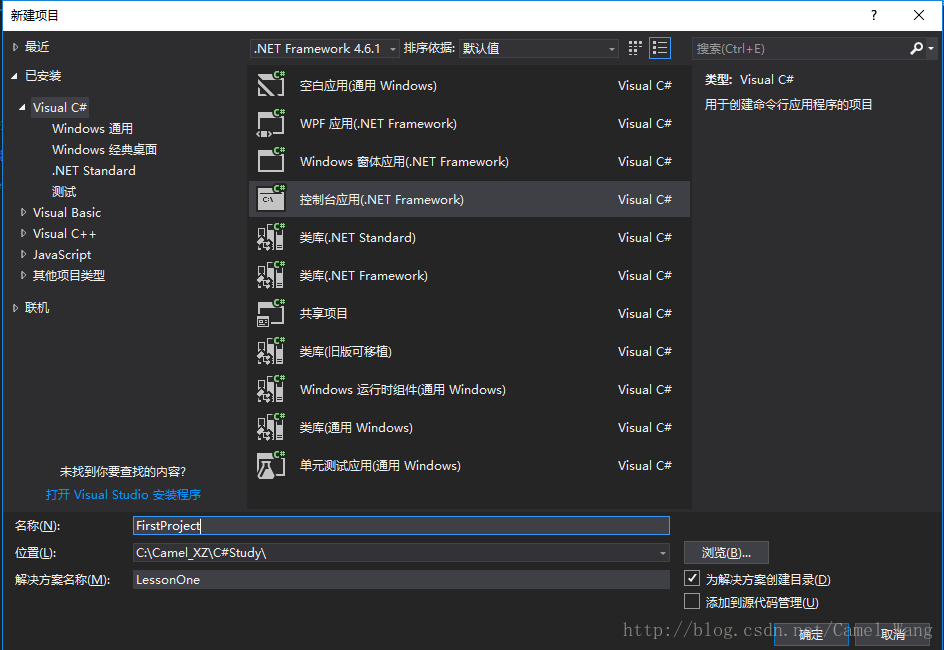This screenshot has width=944, height=650.
Task: Expand the Visual Basic tree node
Action: tap(23, 212)
